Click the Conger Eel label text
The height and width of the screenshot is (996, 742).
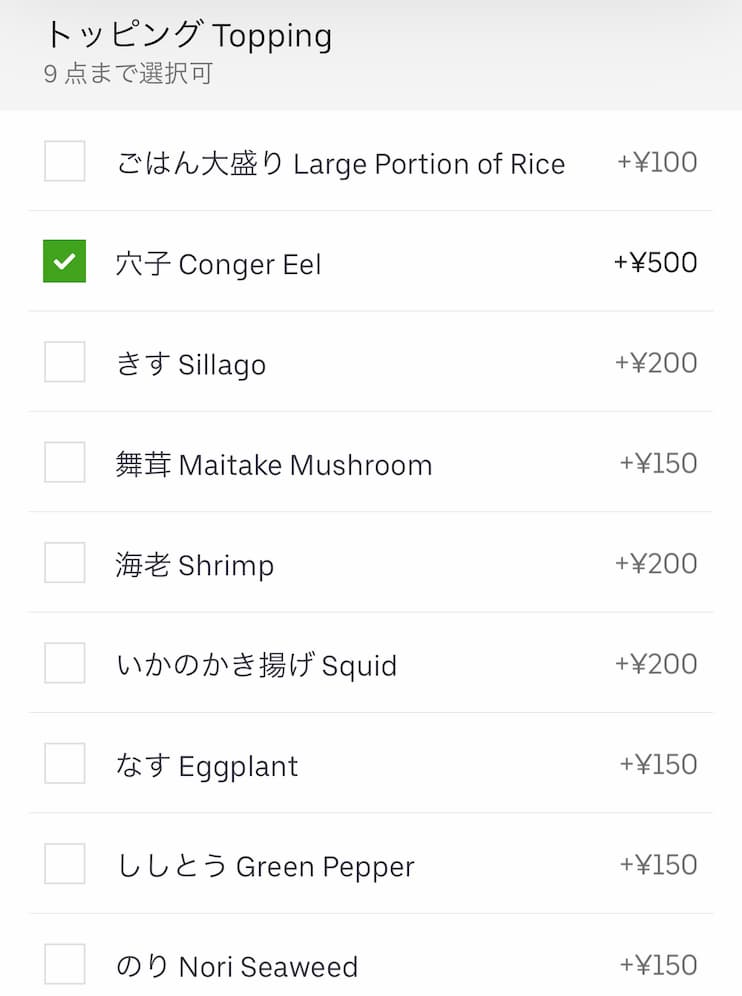tap(218, 265)
